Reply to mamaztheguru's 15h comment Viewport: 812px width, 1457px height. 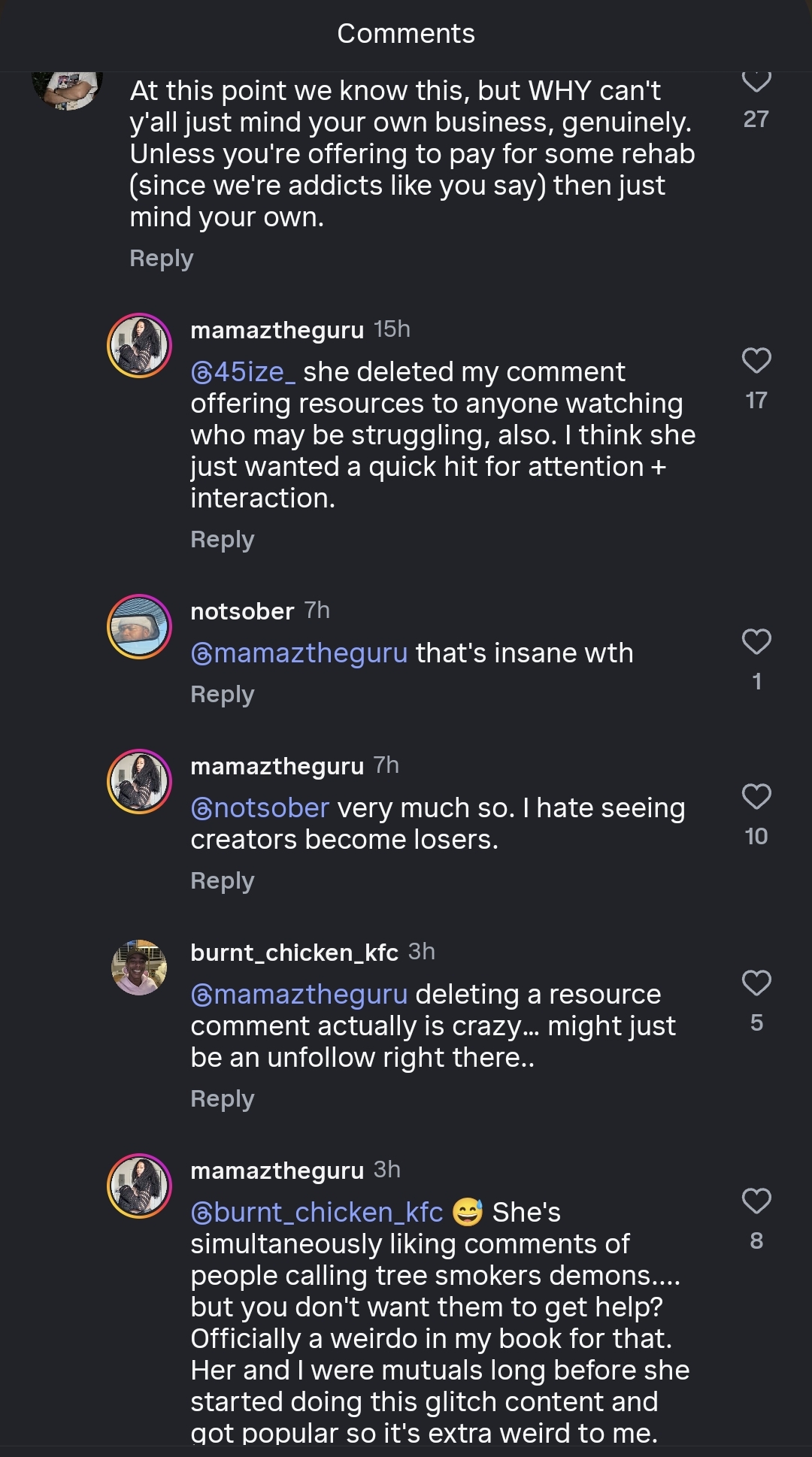222,539
